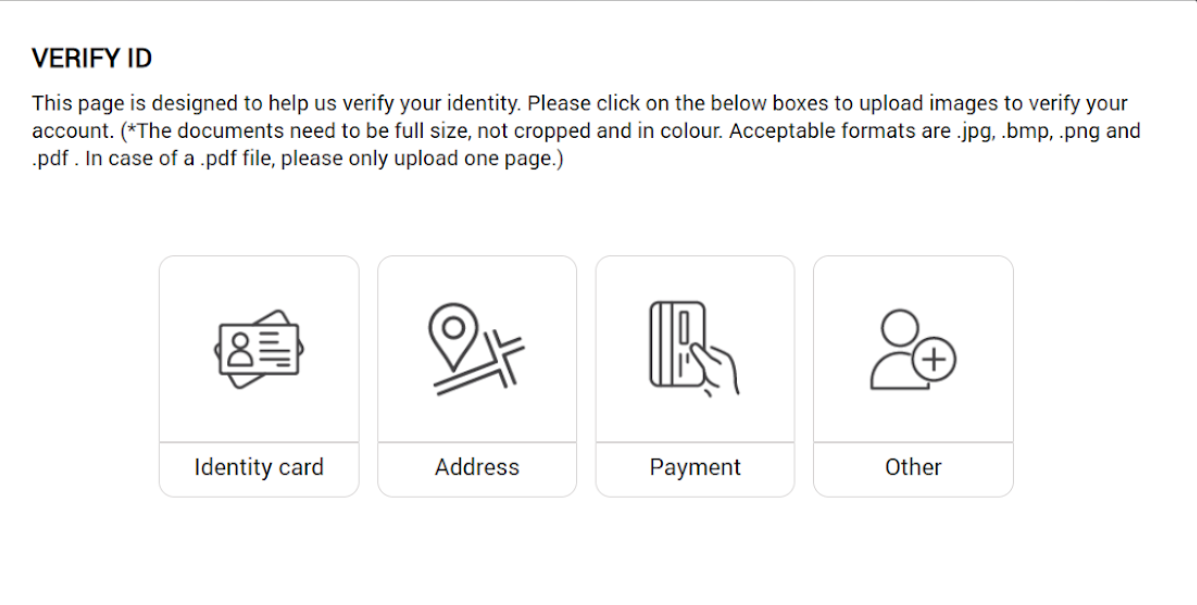Click the location pin circle in Address icon
This screenshot has height=605, width=1197.
(453, 328)
